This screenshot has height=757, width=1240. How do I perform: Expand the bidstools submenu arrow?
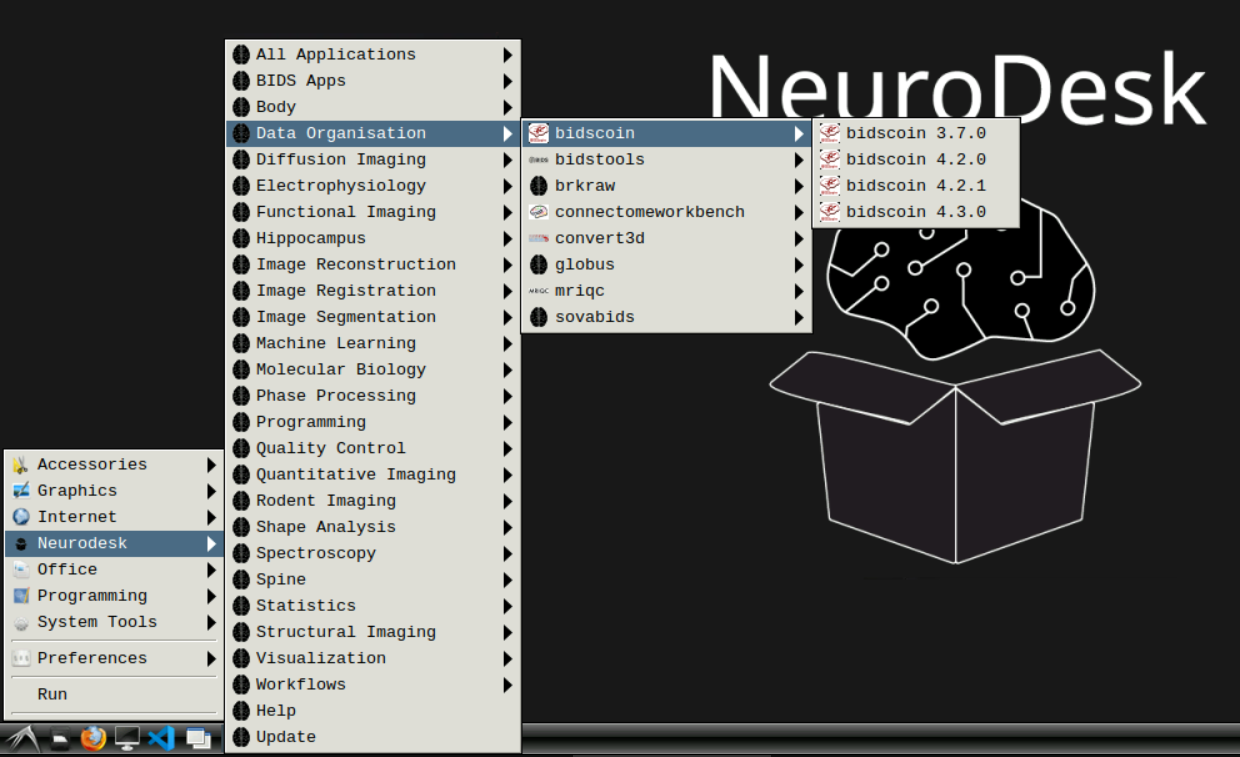[x=799, y=160]
